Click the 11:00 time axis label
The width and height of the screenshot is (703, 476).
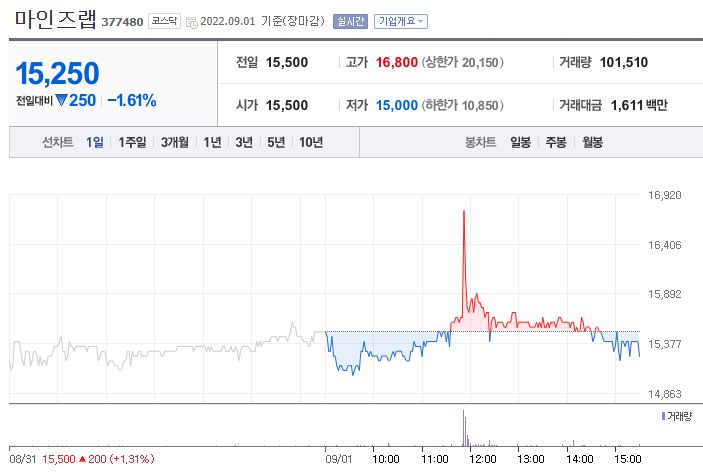coord(434,459)
